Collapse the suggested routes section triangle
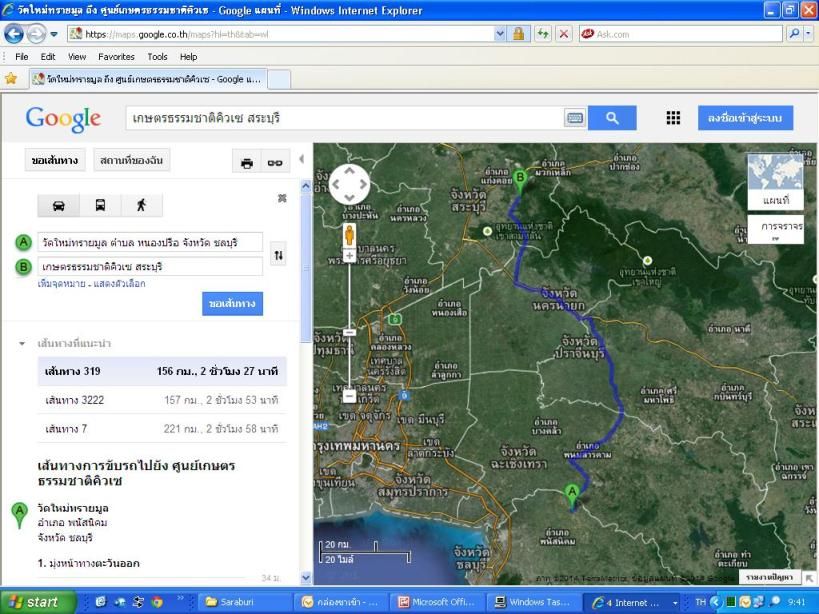The image size is (819, 614). [22, 344]
